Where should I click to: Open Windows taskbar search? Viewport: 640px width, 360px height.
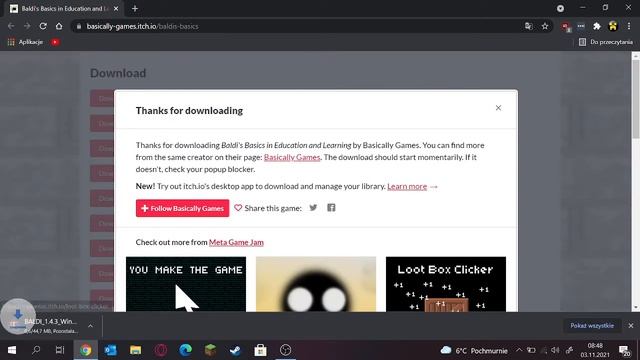pyautogui.click(x=36, y=350)
